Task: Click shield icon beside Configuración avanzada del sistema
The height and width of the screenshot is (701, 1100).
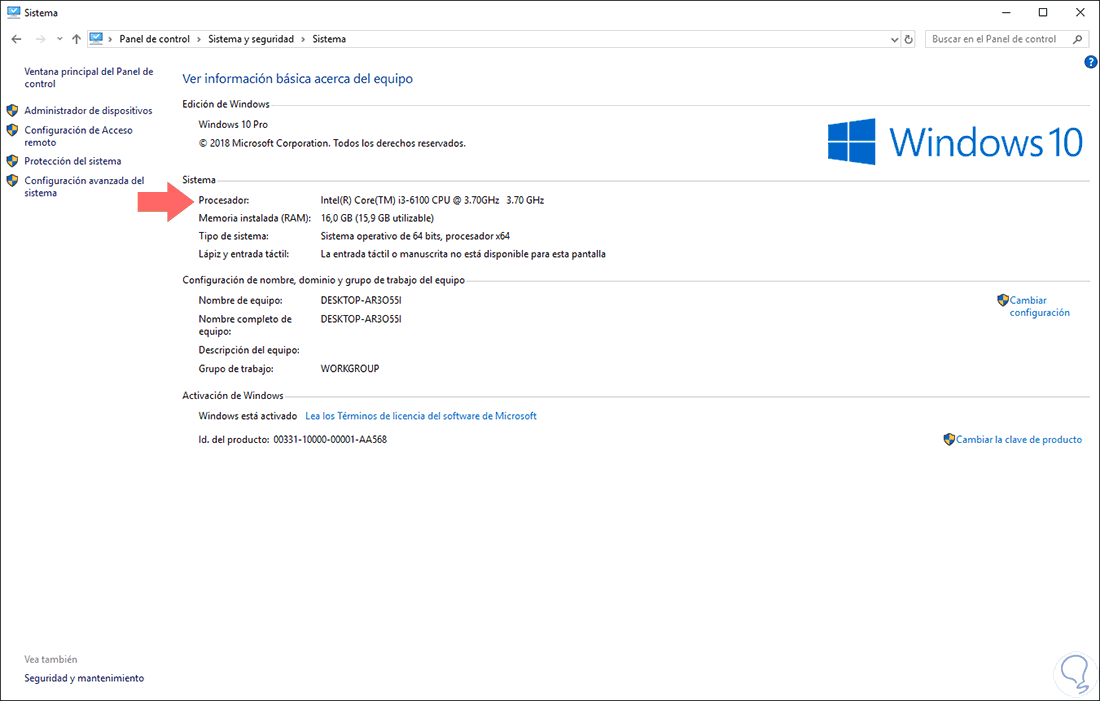Action: [x=12, y=180]
